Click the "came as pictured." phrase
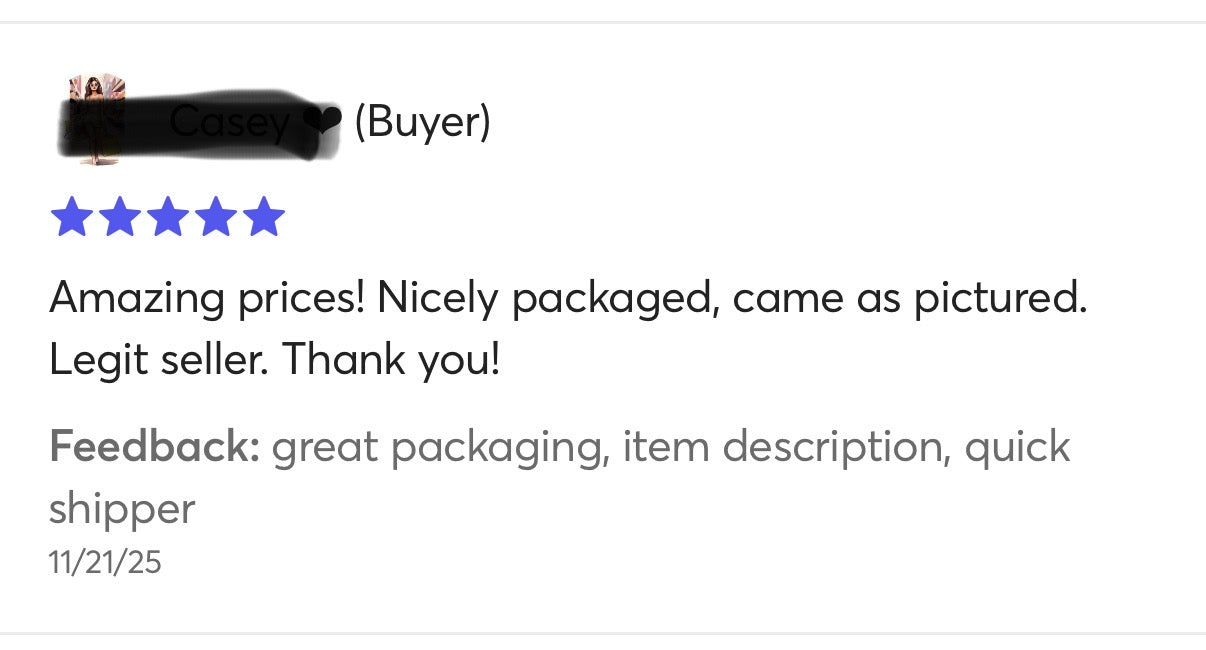Screen dimensions: 1206x650 (909, 298)
